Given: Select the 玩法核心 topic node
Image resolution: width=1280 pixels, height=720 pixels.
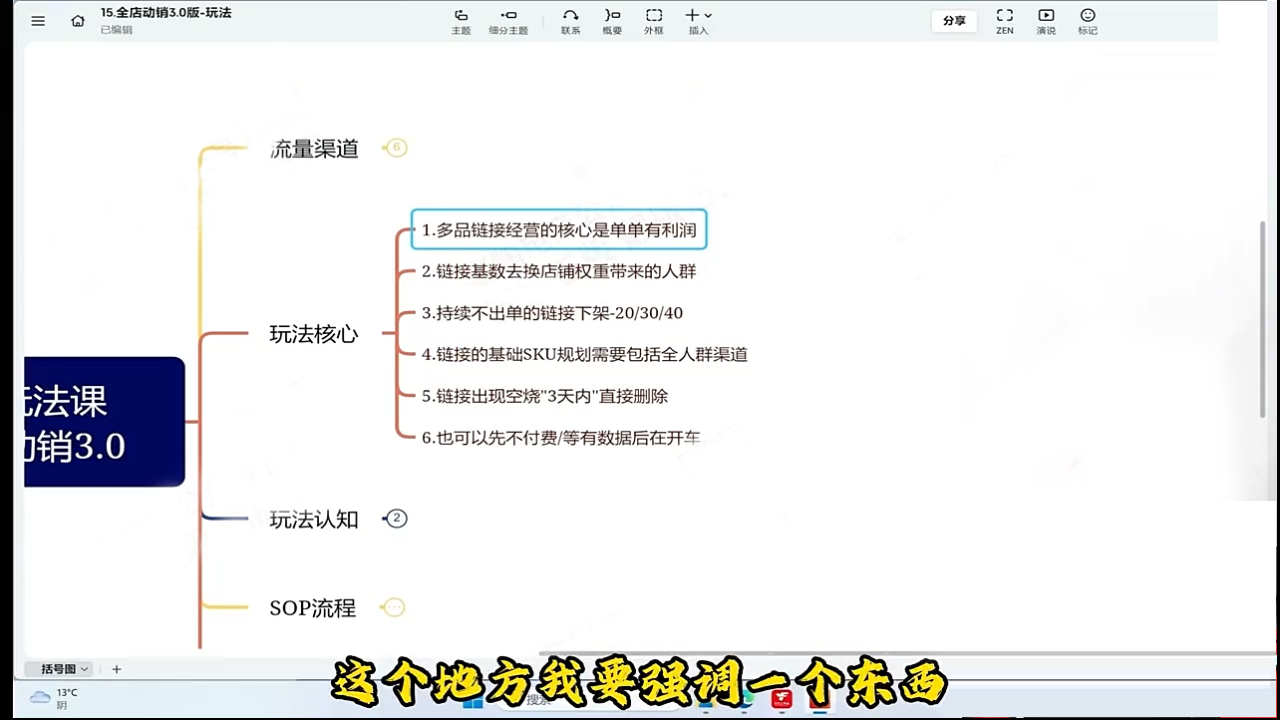Looking at the screenshot, I should click(313, 334).
